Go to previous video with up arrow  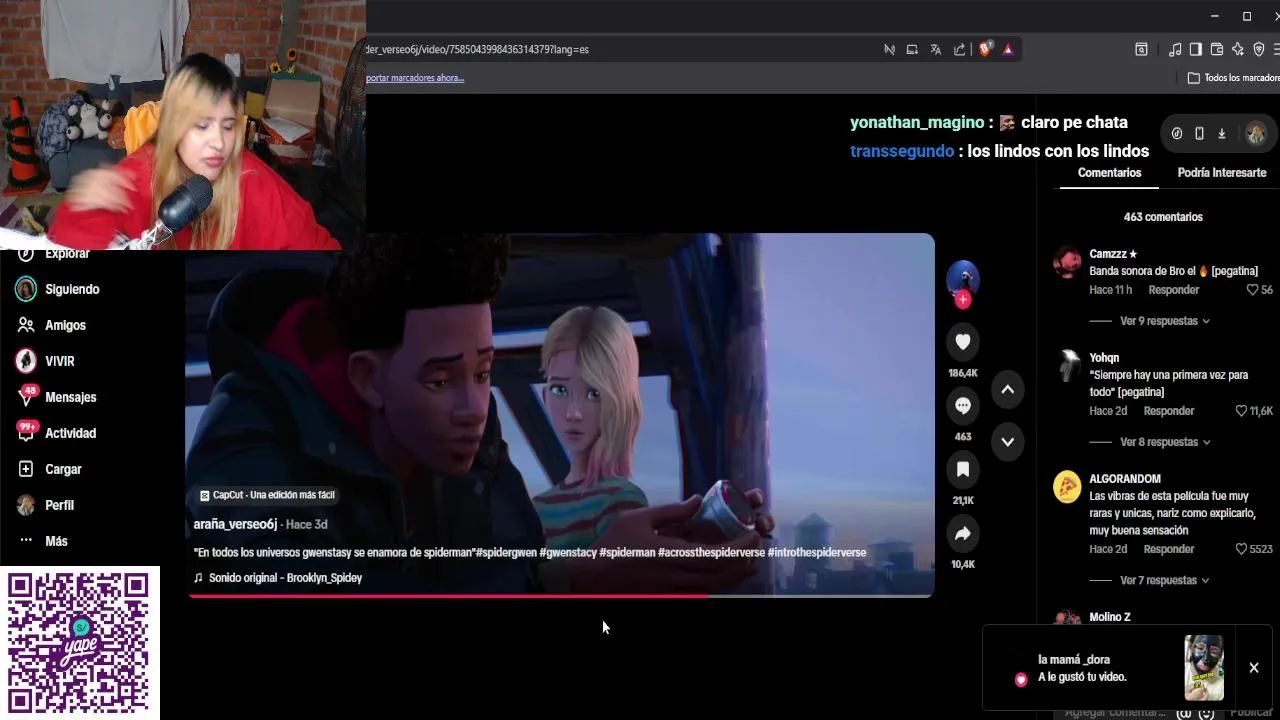(1008, 390)
